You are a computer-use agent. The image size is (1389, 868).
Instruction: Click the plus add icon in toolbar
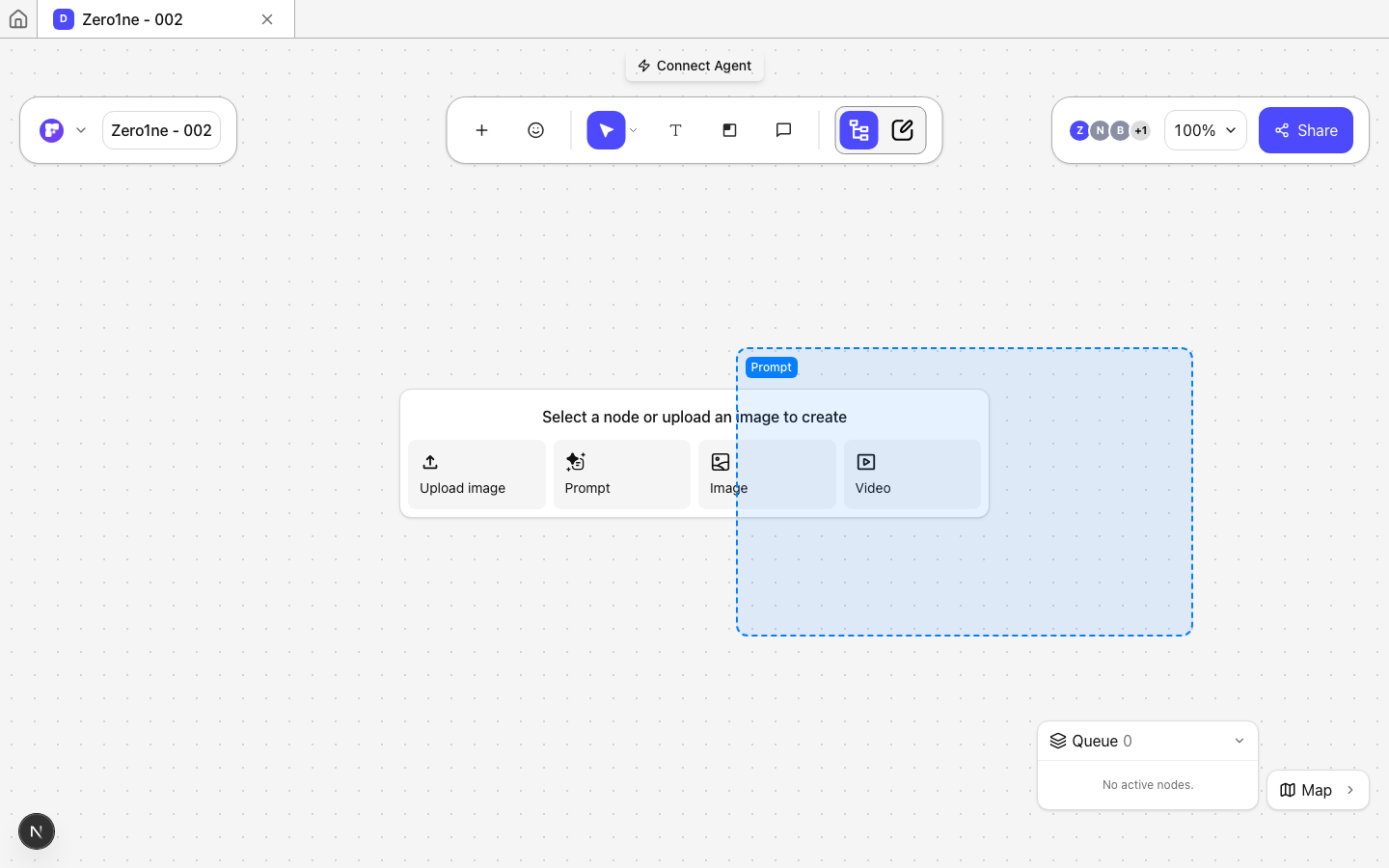pos(481,130)
